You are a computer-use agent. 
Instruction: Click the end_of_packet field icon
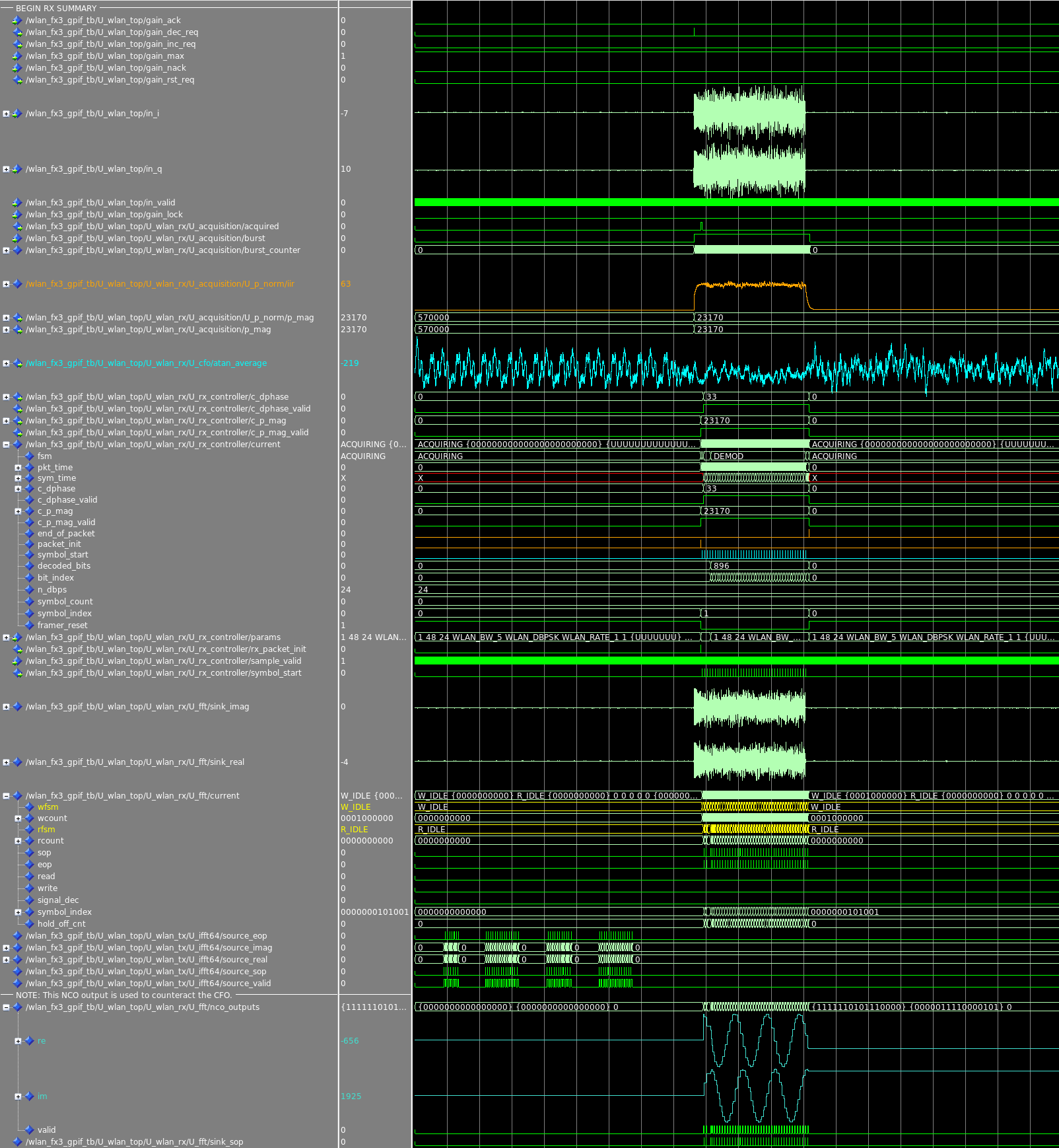pos(29,534)
